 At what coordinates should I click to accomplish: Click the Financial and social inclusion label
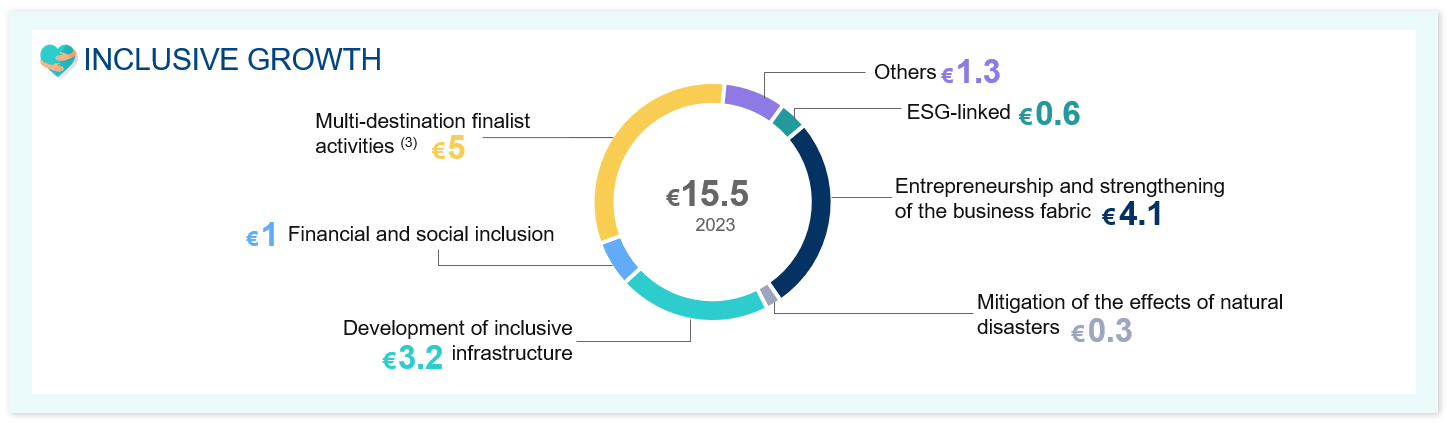coord(421,235)
